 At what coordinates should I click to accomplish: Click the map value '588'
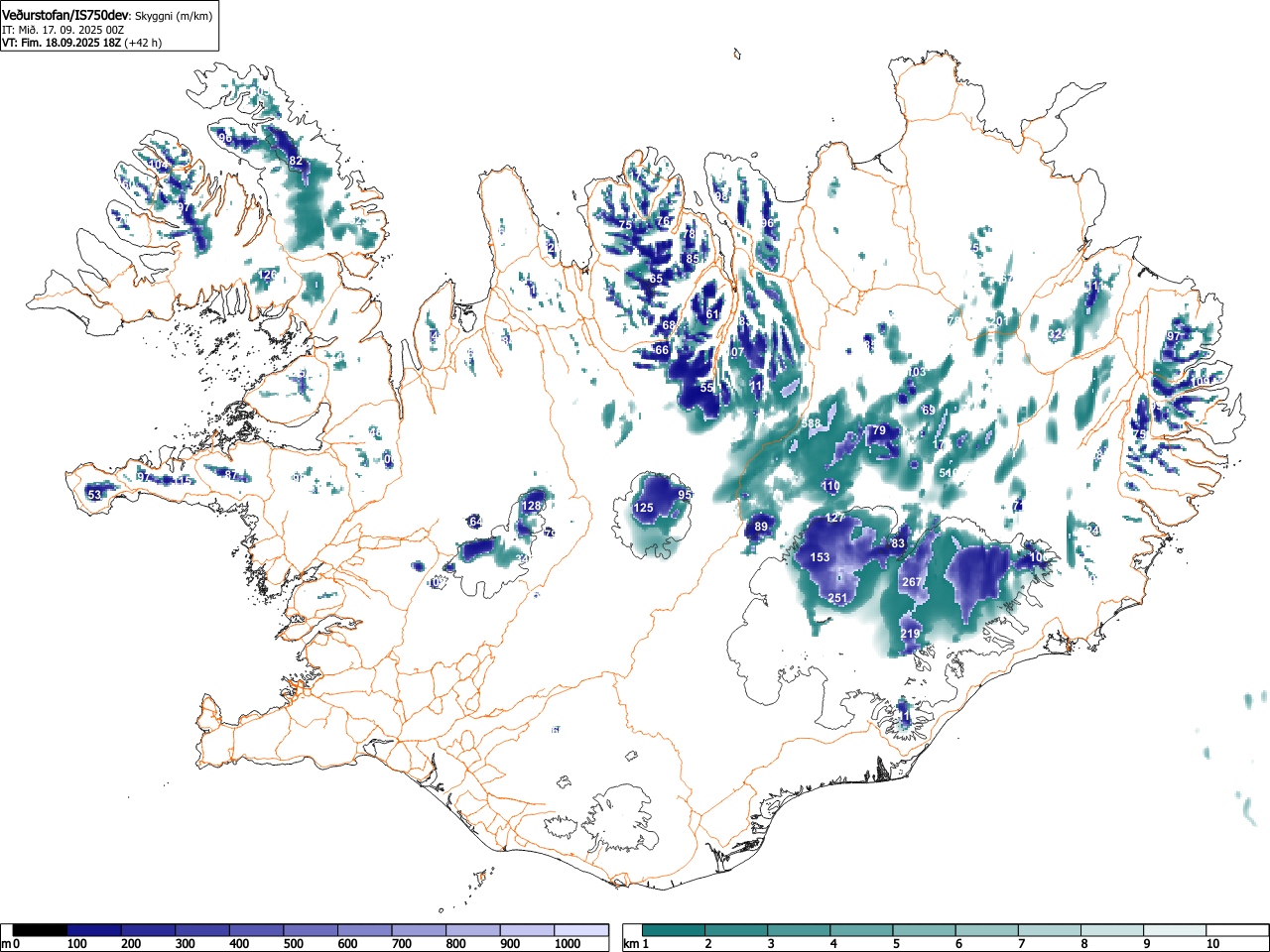(x=812, y=423)
